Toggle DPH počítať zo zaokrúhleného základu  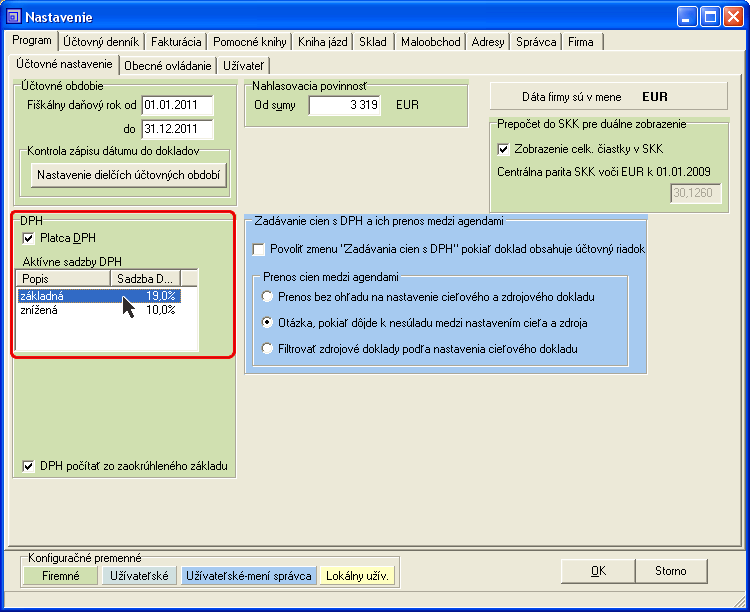(28, 465)
